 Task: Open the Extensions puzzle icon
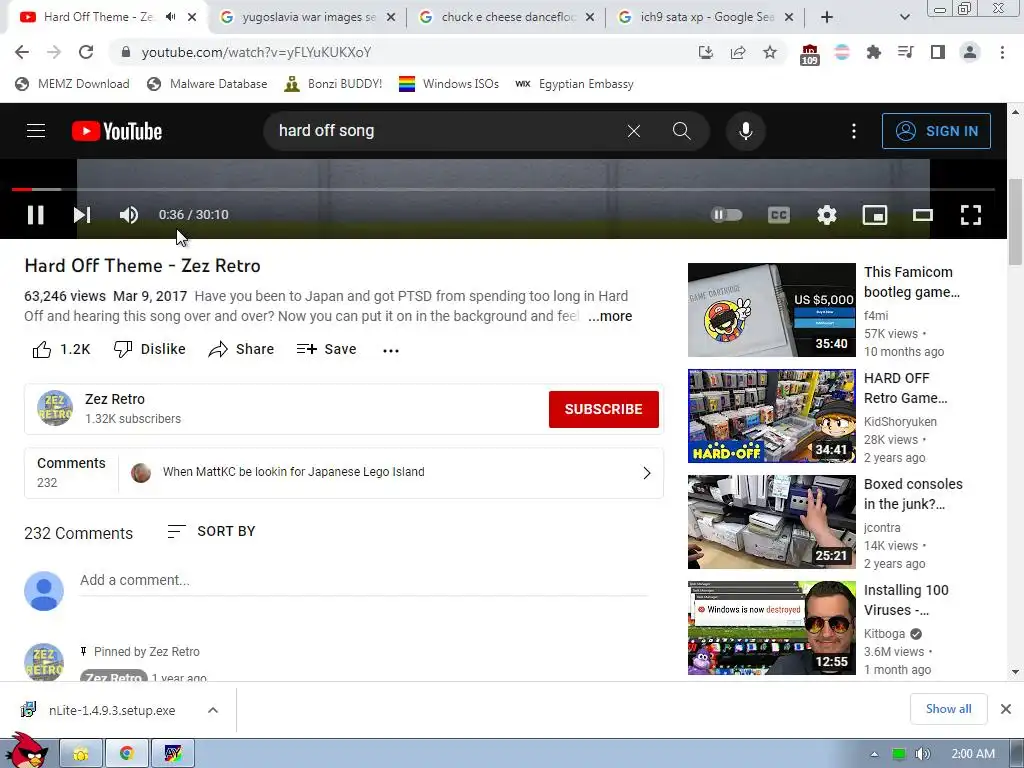click(873, 52)
